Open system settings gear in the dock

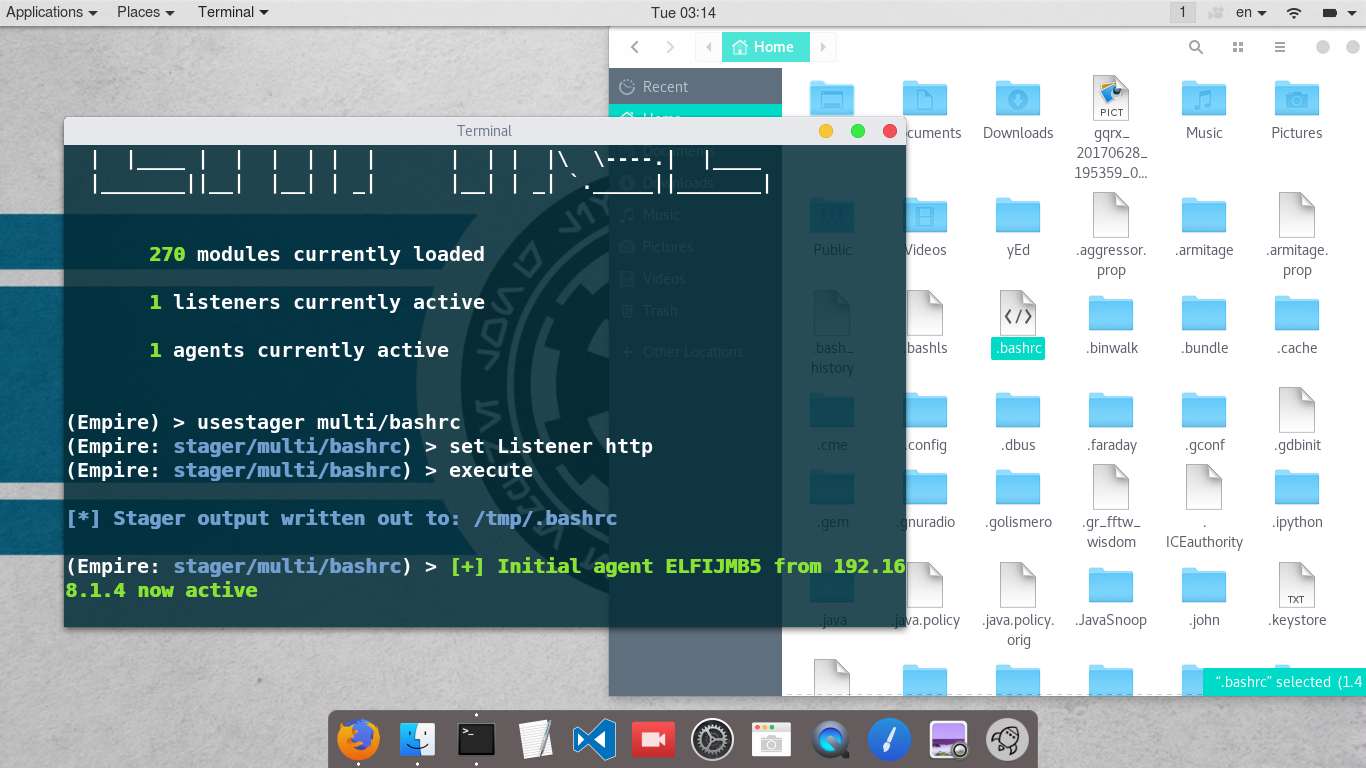712,740
